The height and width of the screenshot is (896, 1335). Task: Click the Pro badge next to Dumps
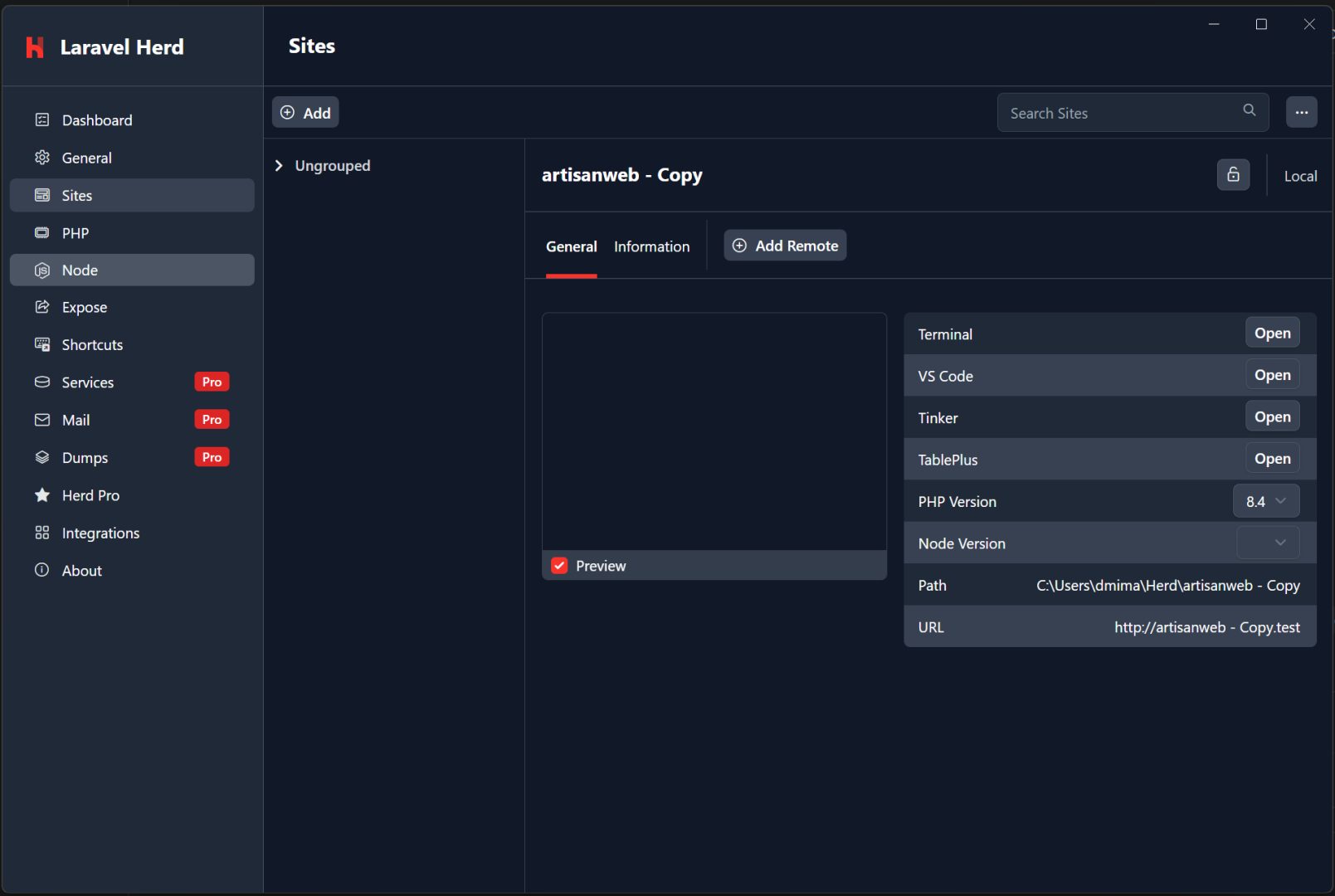tap(212, 457)
